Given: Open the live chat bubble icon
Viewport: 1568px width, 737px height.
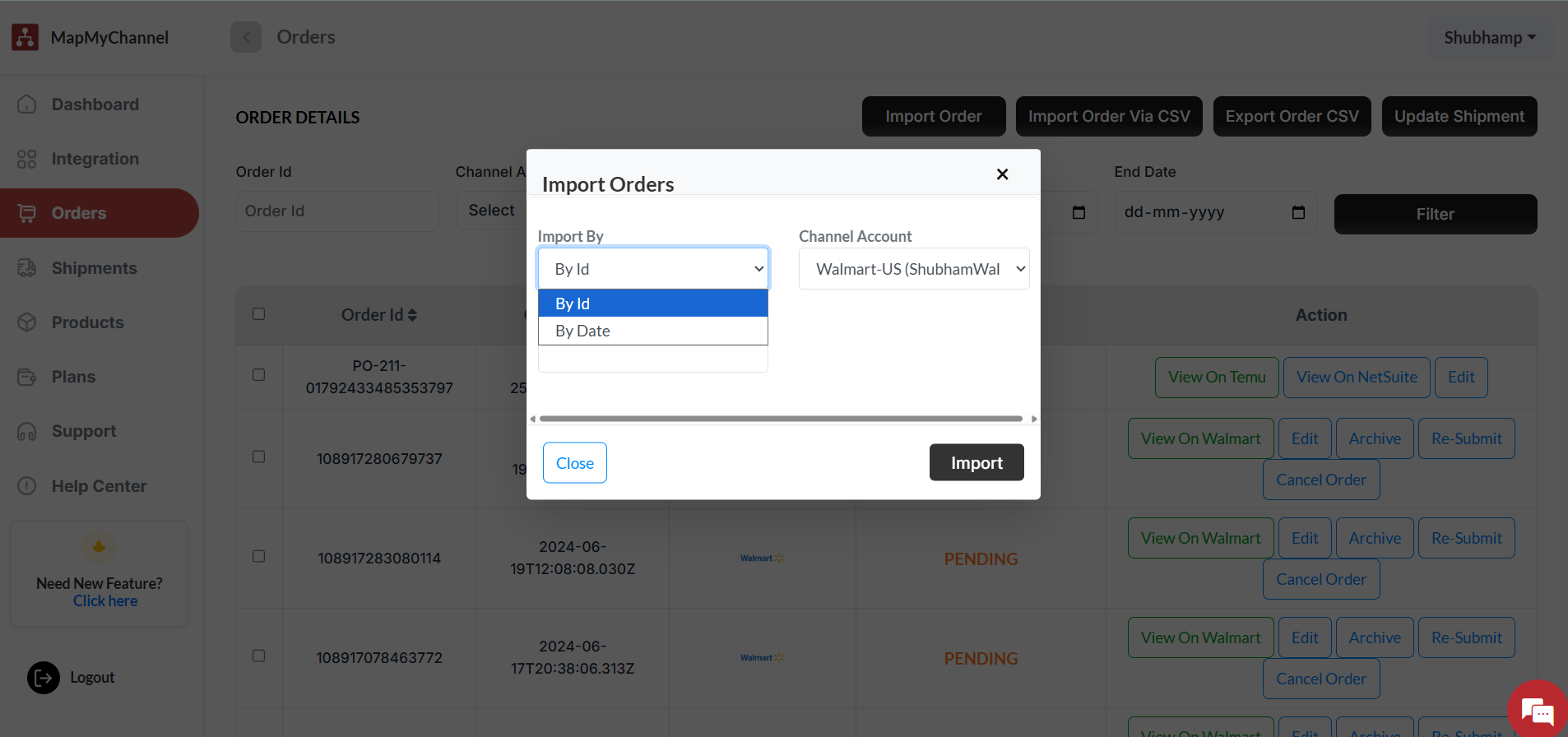Looking at the screenshot, I should pyautogui.click(x=1537, y=710).
